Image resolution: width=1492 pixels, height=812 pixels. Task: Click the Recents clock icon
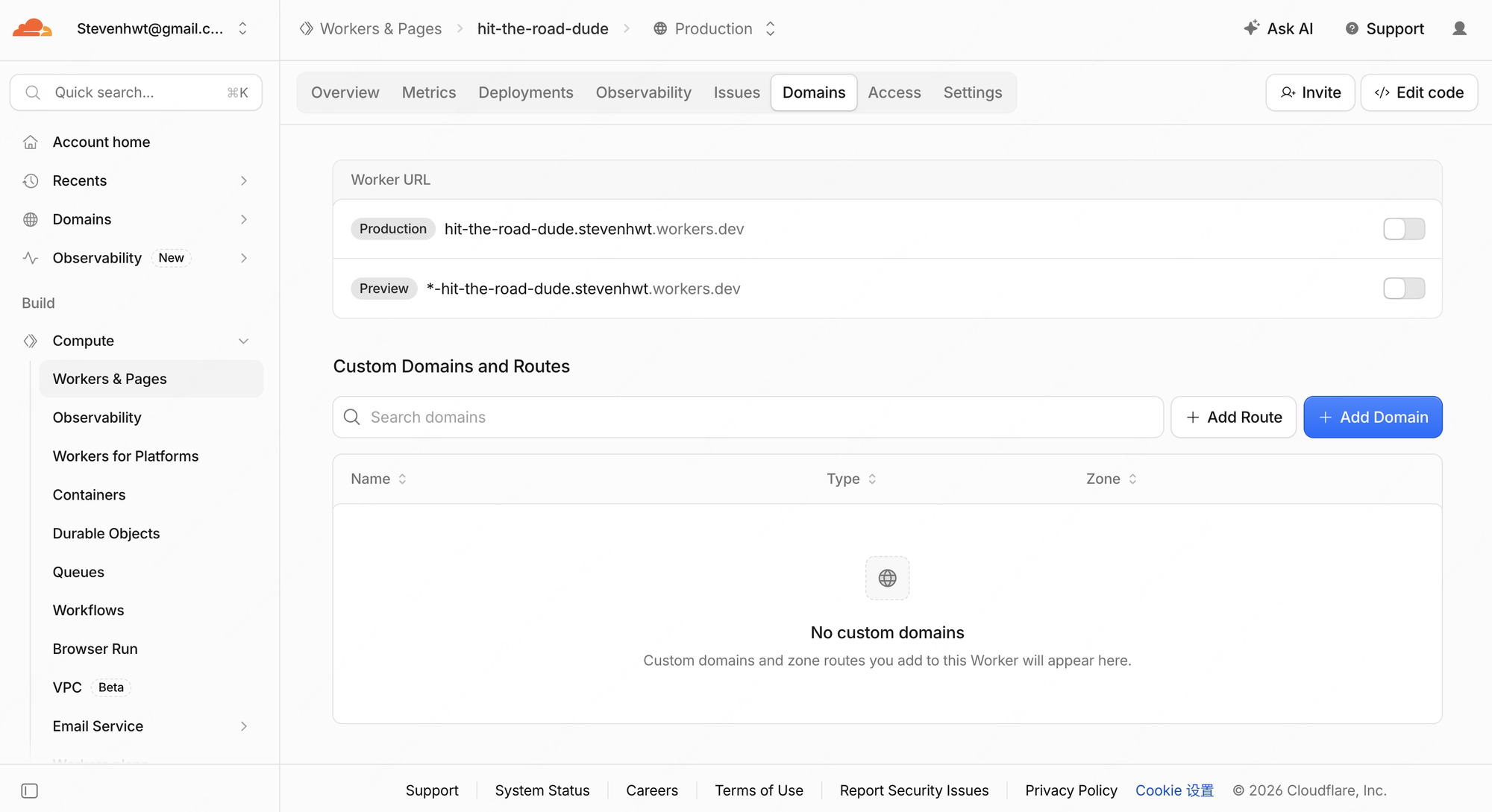31,180
